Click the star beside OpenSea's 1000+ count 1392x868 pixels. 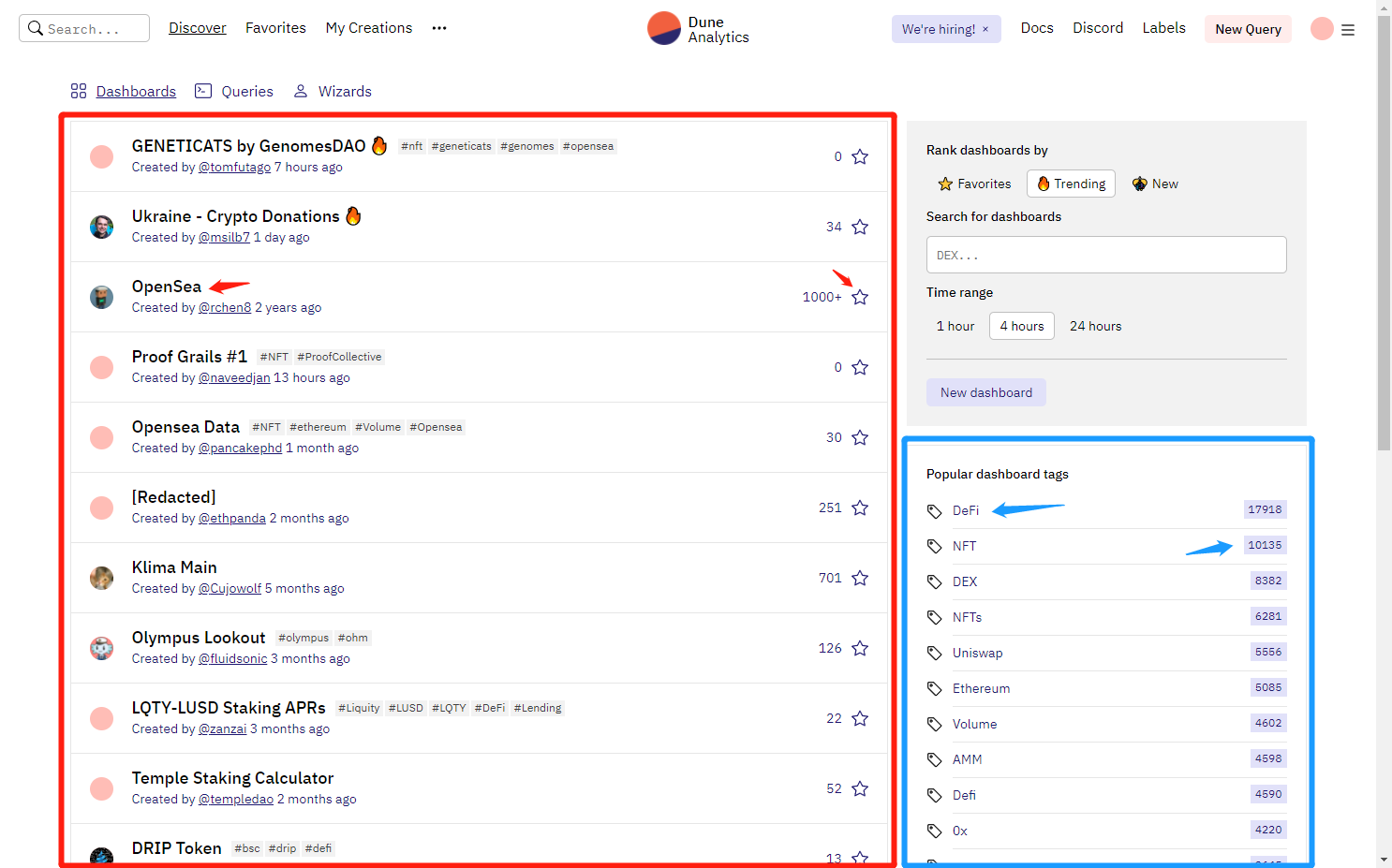pyautogui.click(x=860, y=297)
